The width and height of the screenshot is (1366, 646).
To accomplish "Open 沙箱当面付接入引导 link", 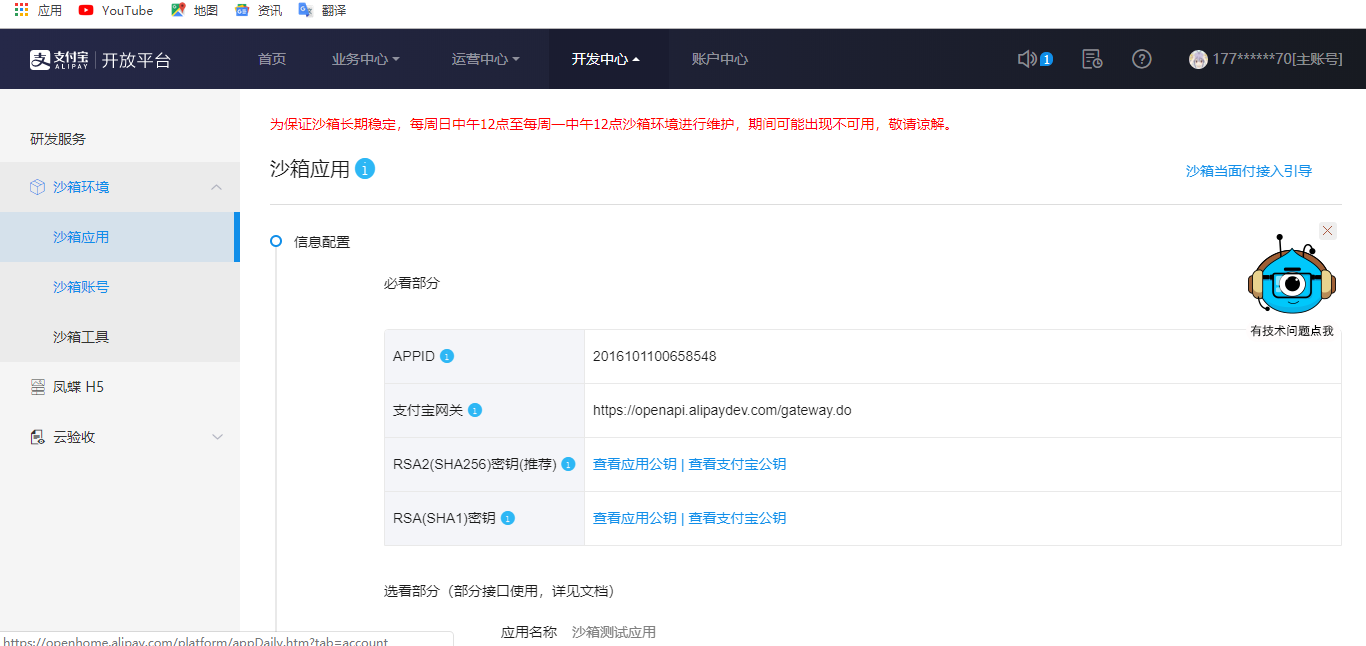I will click(1249, 171).
